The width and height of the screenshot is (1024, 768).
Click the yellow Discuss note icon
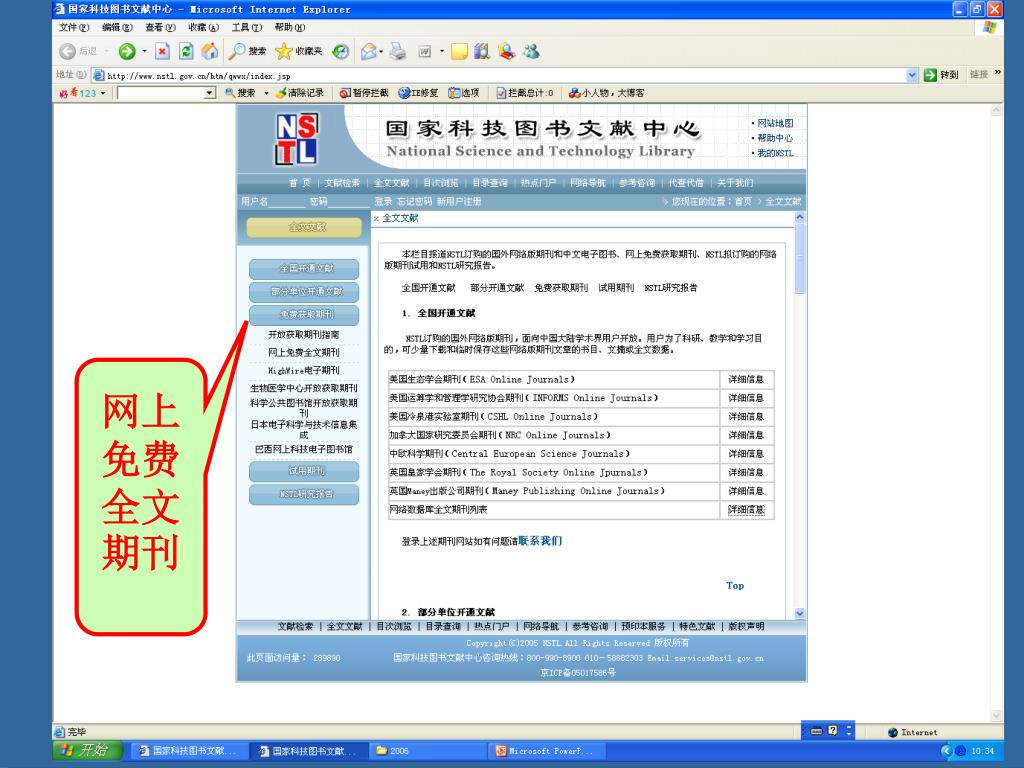459,51
